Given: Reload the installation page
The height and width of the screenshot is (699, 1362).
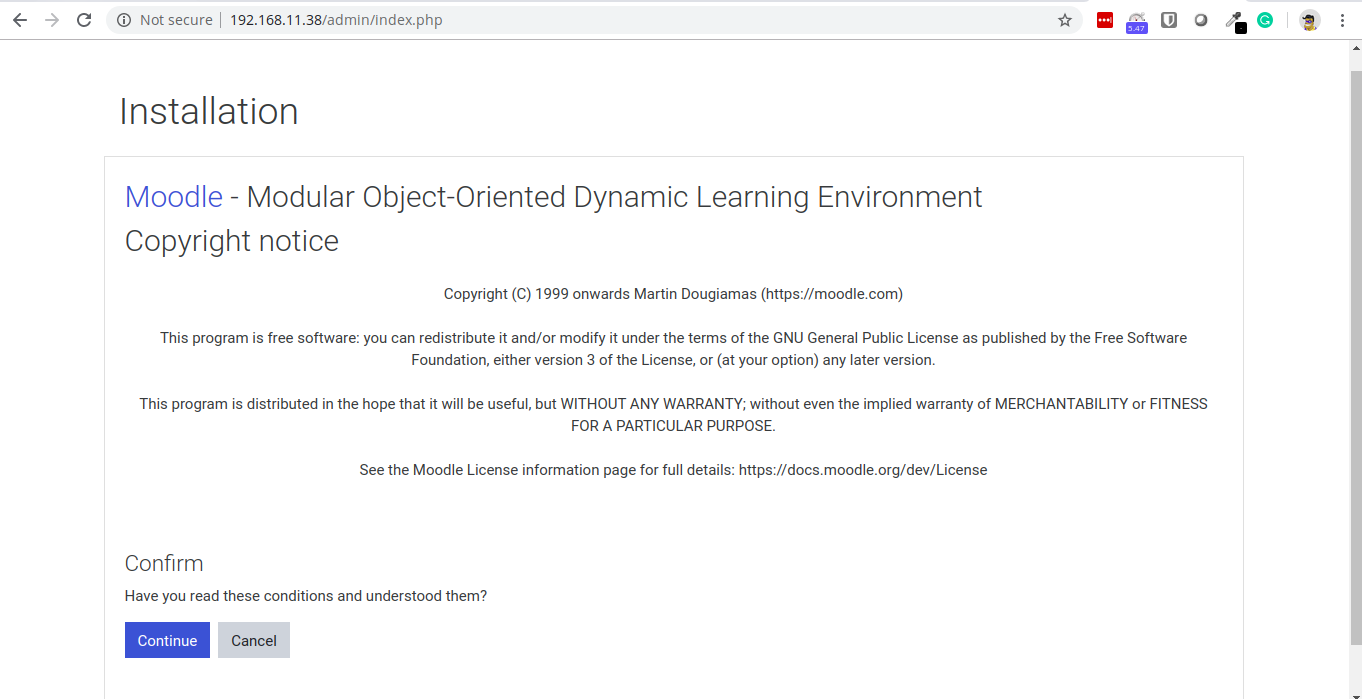Looking at the screenshot, I should coord(84,20).
